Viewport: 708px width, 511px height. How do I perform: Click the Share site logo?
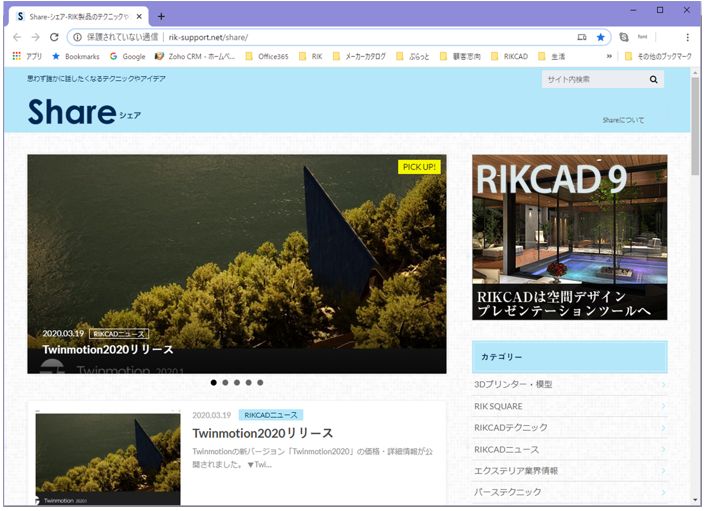click(84, 112)
